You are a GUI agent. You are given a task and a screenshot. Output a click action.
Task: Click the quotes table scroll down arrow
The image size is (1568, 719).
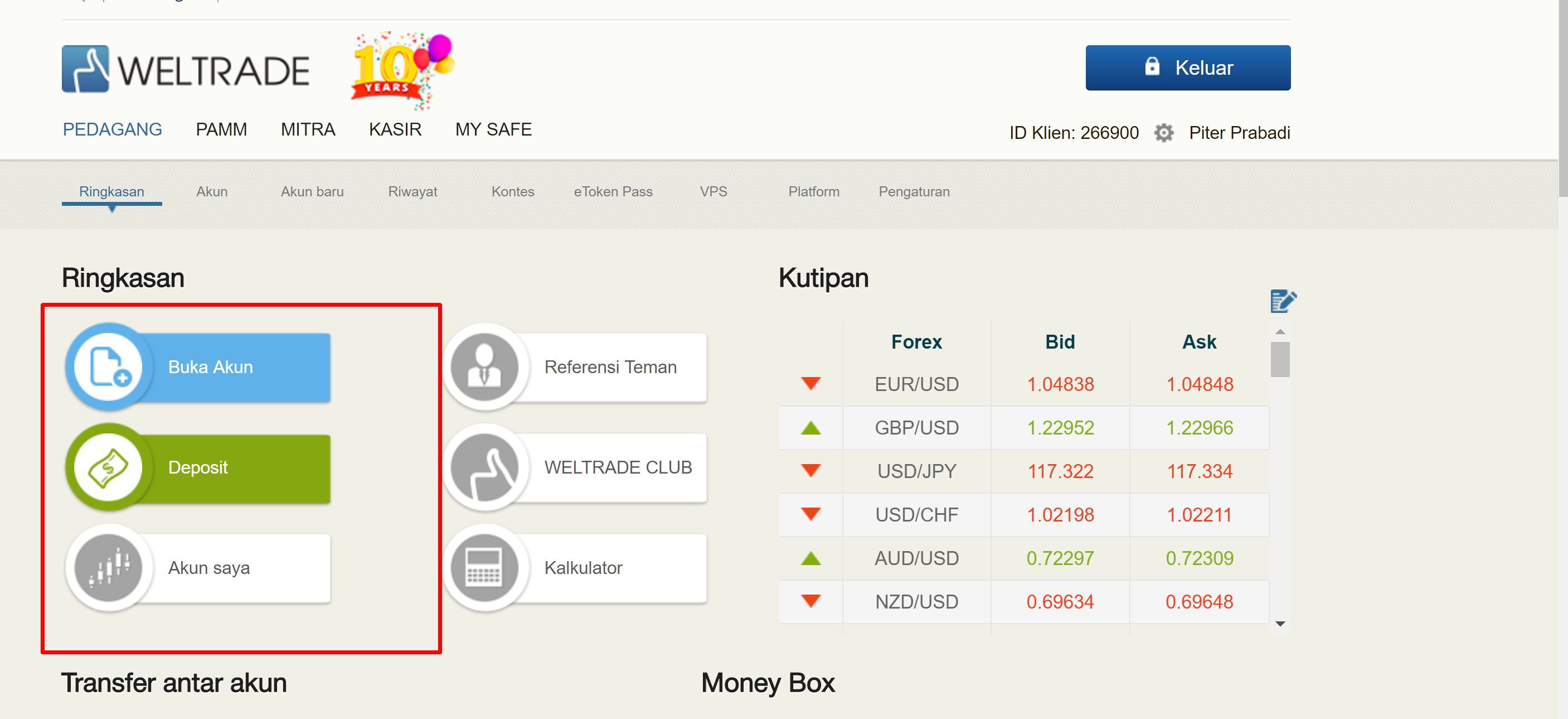[x=1280, y=624]
